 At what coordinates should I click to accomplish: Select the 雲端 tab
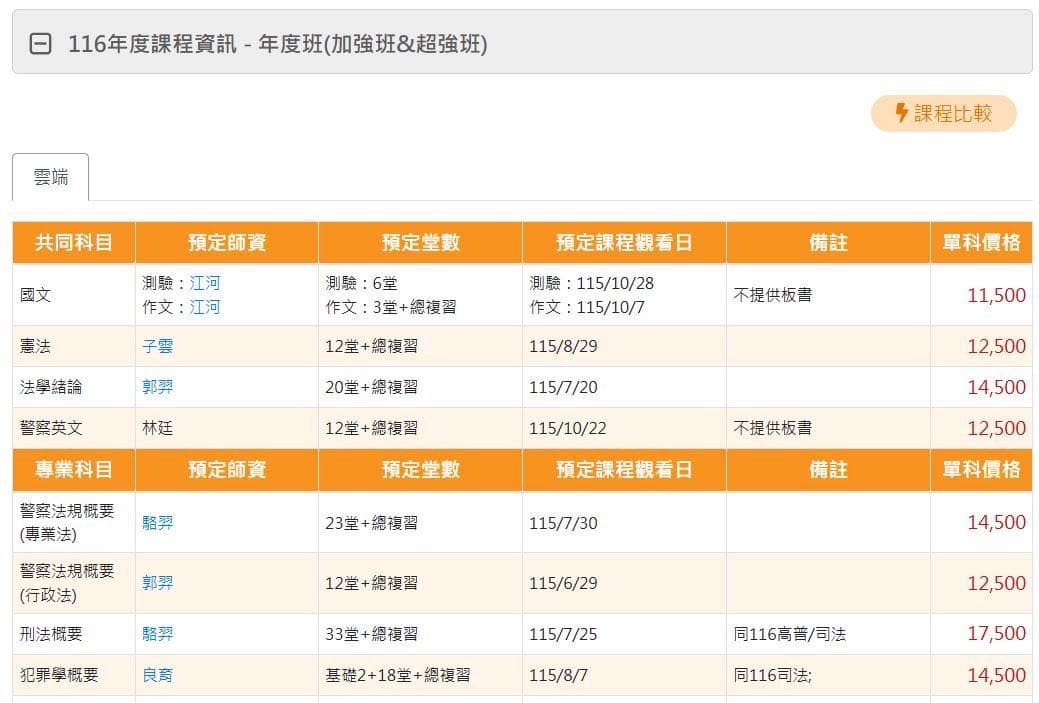[50, 177]
